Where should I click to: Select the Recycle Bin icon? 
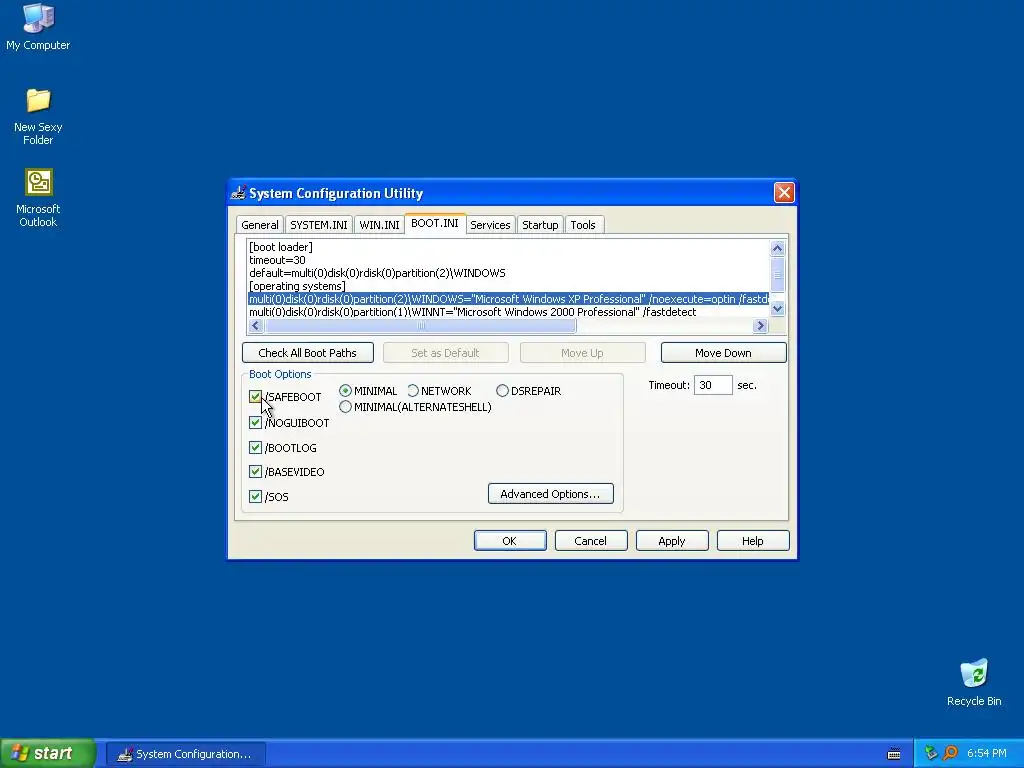click(974, 682)
